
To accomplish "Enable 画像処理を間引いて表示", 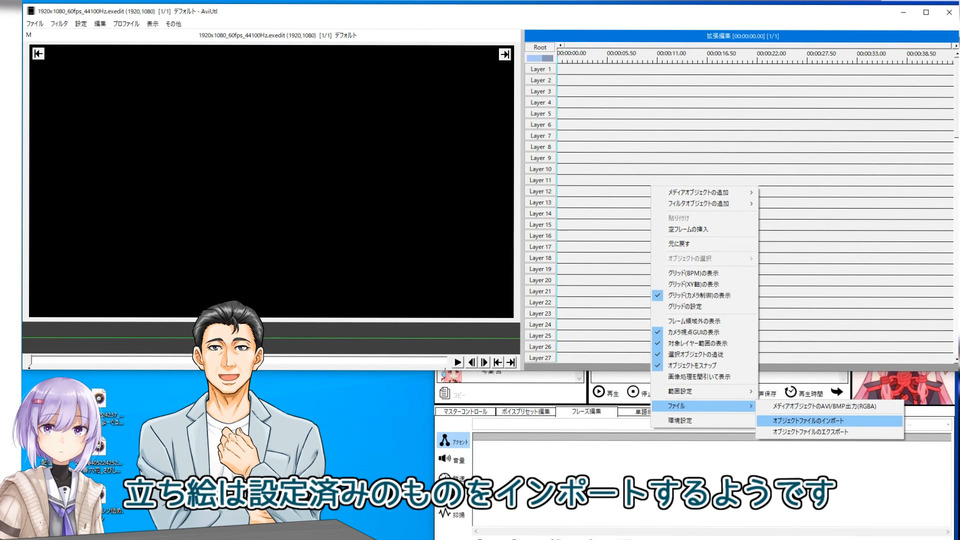I will pos(704,377).
